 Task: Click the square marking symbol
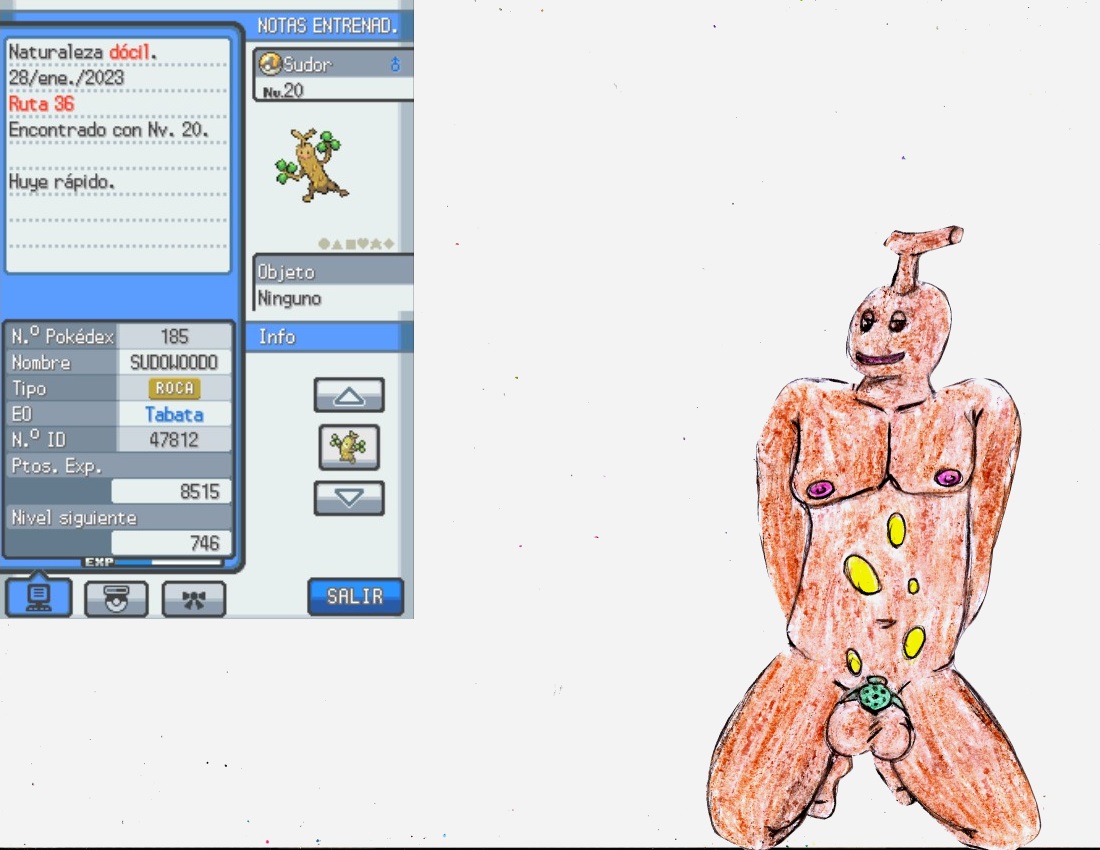point(349,244)
